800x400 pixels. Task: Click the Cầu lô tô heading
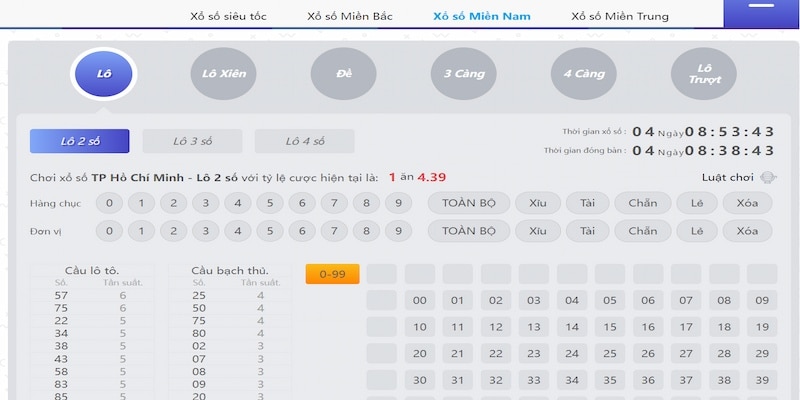coord(92,271)
